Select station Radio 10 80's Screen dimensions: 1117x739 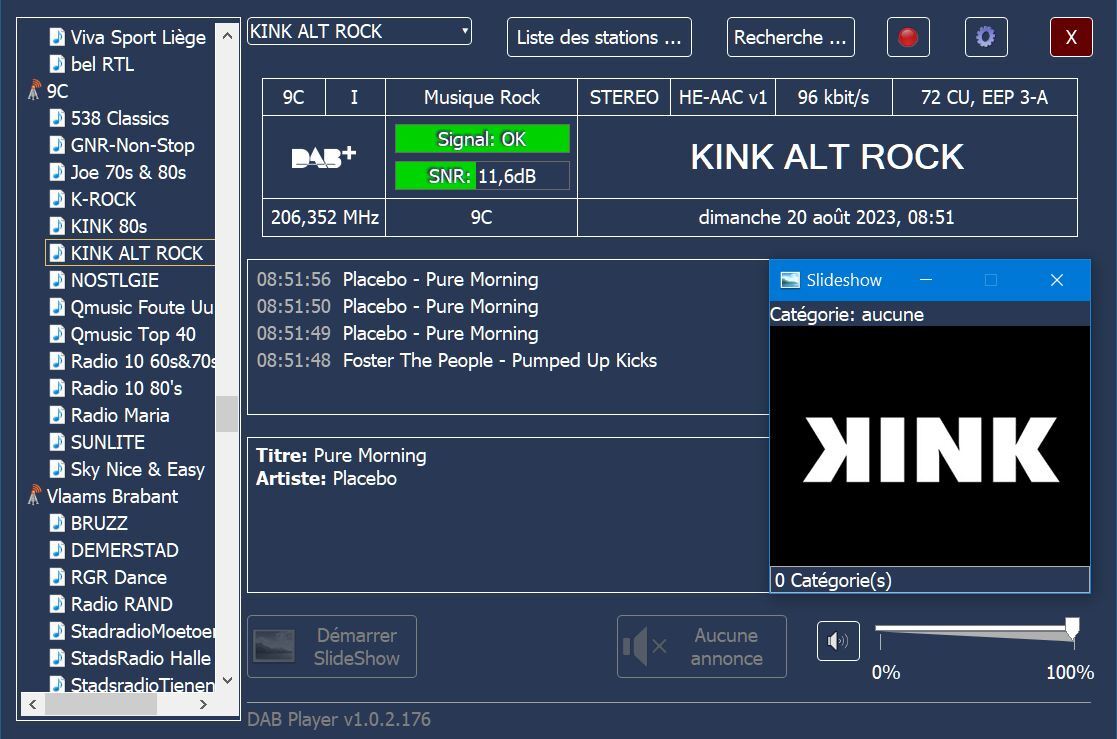(126, 388)
